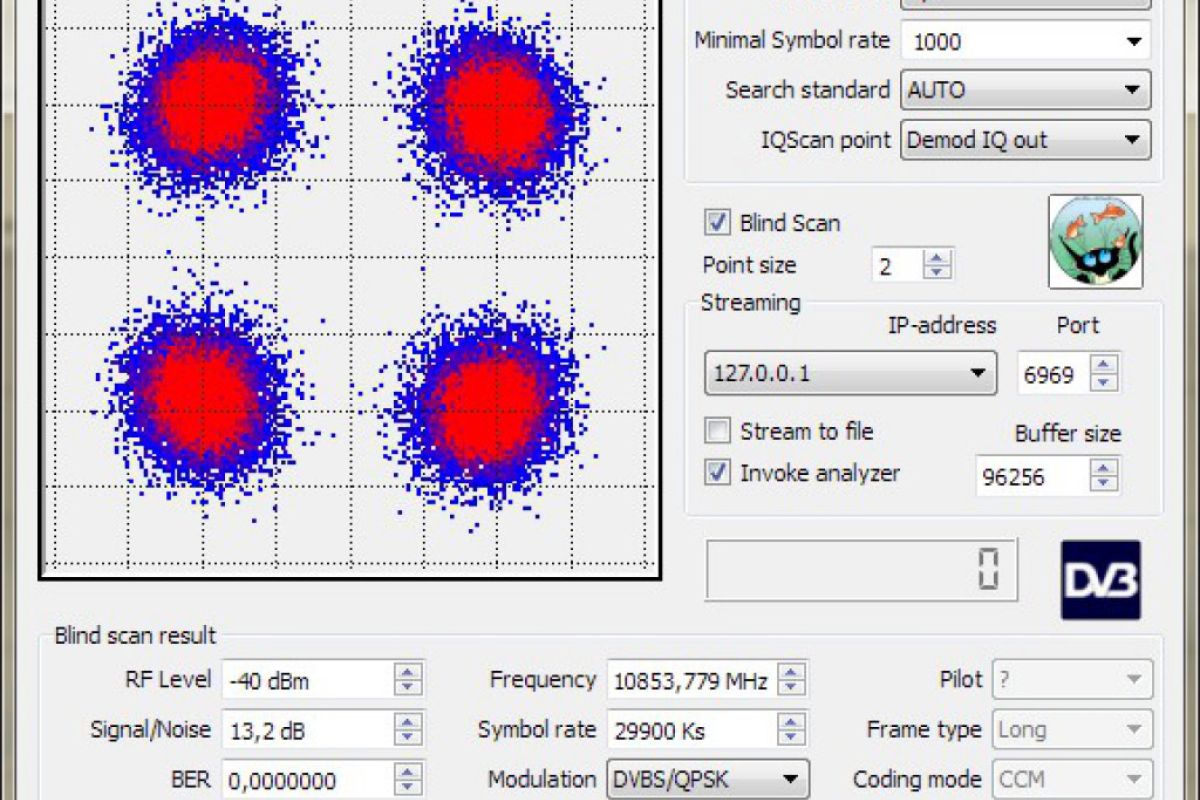
Task: Enable the Stream to file checkbox
Action: (717, 431)
